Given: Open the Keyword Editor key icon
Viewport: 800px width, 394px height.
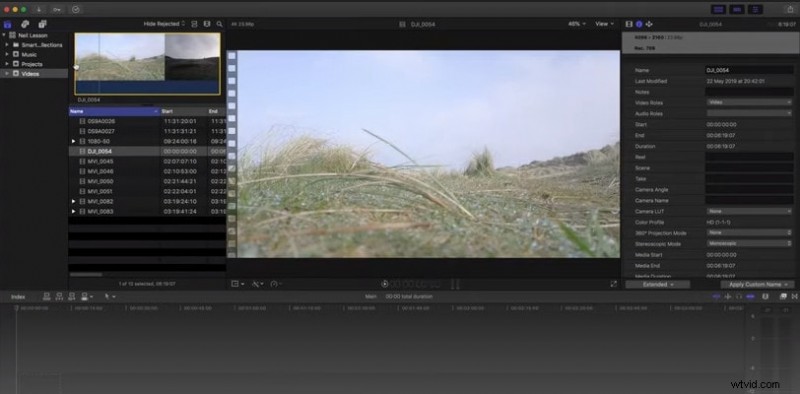Looking at the screenshot, I should (58, 9).
